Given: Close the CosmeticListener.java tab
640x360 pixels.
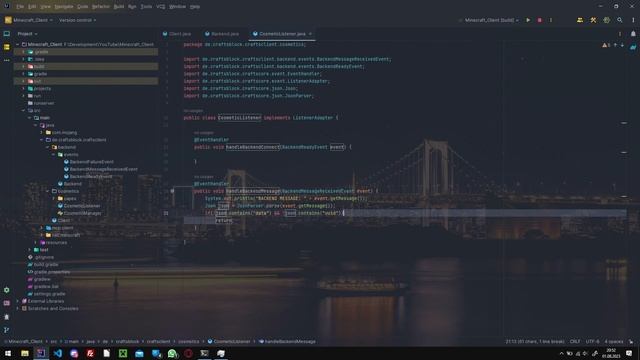Looking at the screenshot, I should pyautogui.click(x=310, y=34).
